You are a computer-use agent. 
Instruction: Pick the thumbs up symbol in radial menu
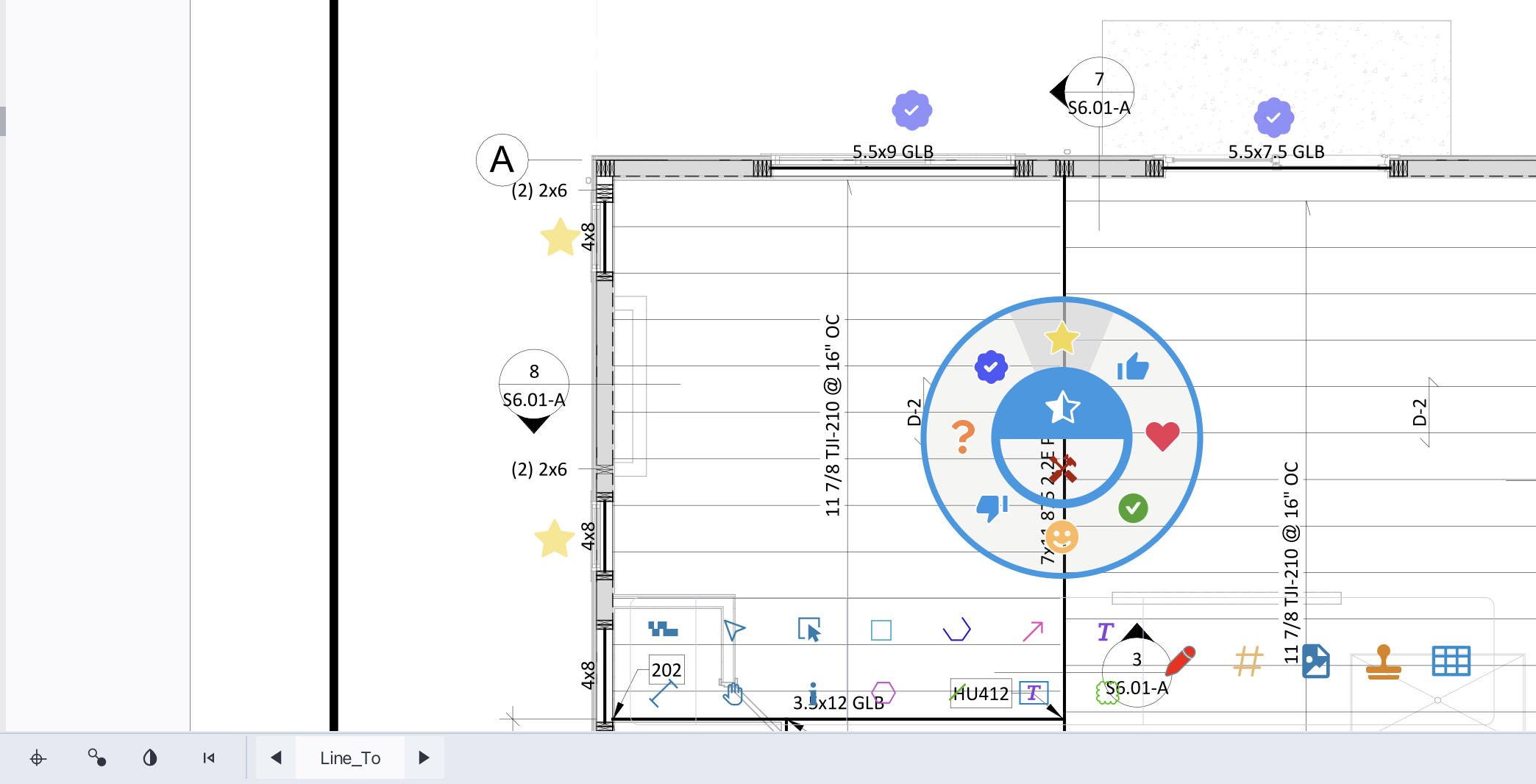point(1133,366)
